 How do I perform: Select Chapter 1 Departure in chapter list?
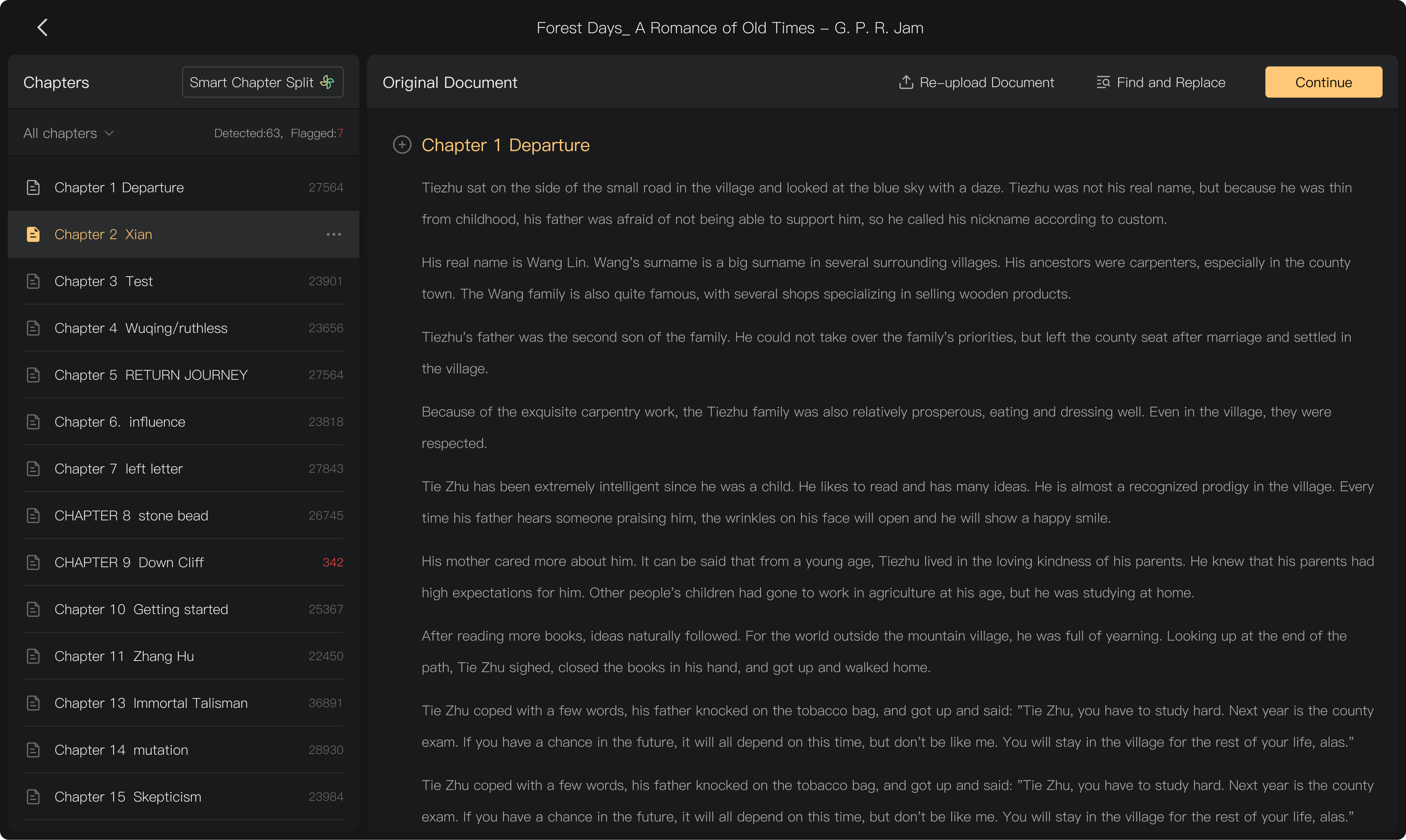click(x=183, y=187)
